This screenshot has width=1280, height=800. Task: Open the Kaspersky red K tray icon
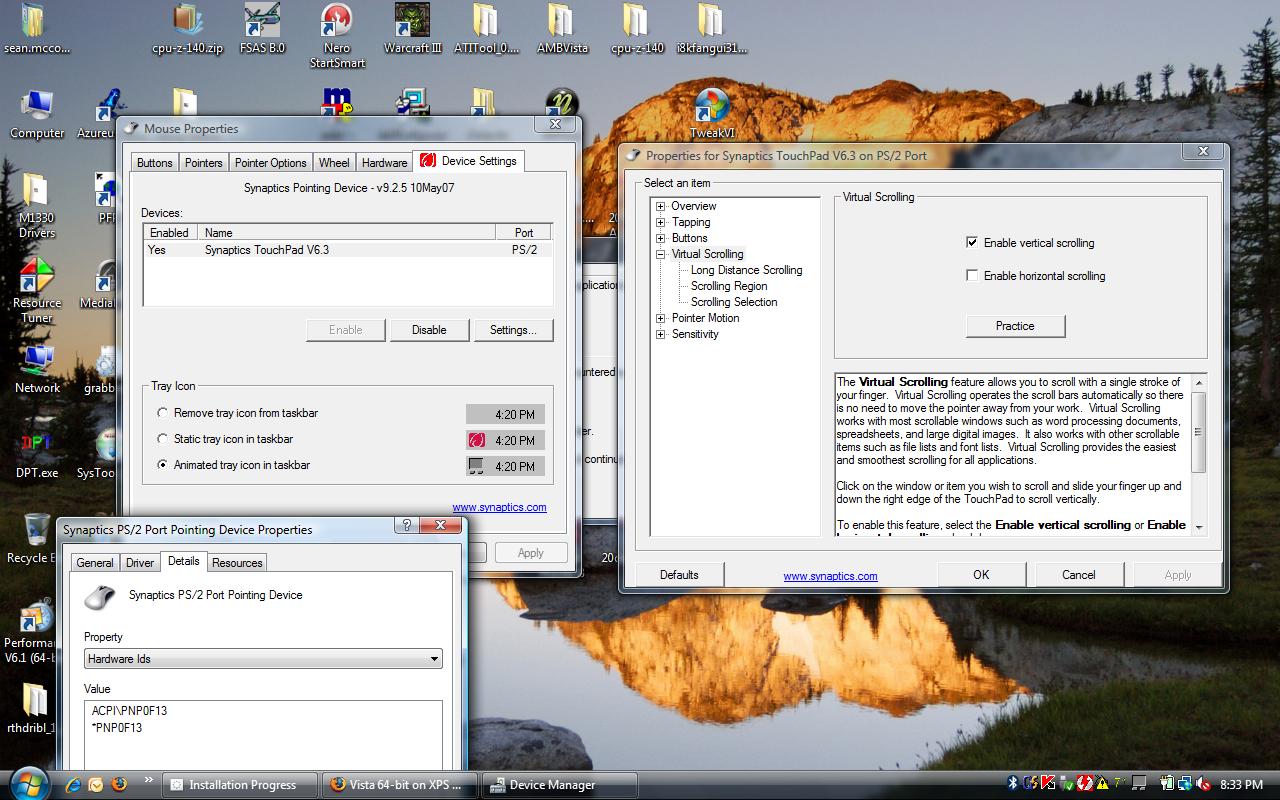click(x=1048, y=784)
